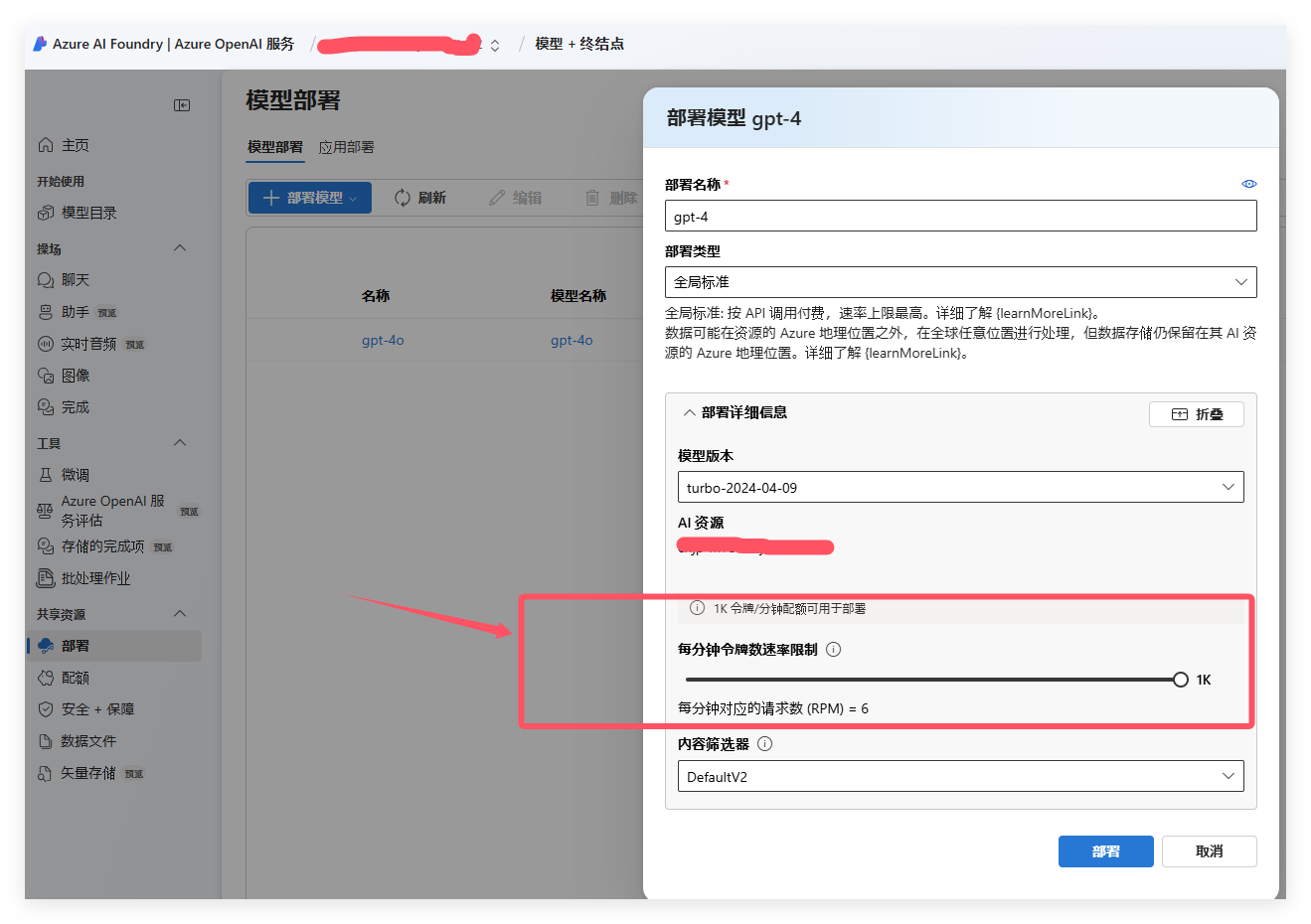The image size is (1311, 924).
Task: Click the 模型名称 column header
Action: [578, 296]
